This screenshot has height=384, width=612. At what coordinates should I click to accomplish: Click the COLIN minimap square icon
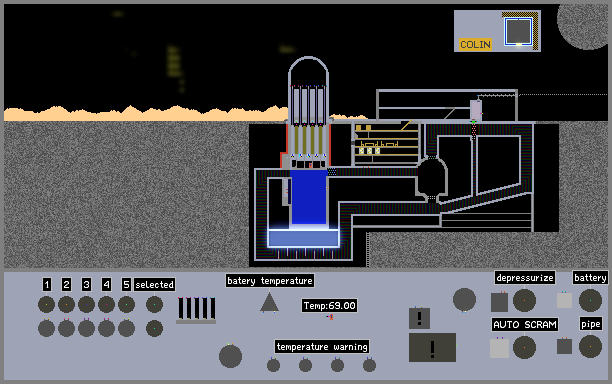point(518,30)
